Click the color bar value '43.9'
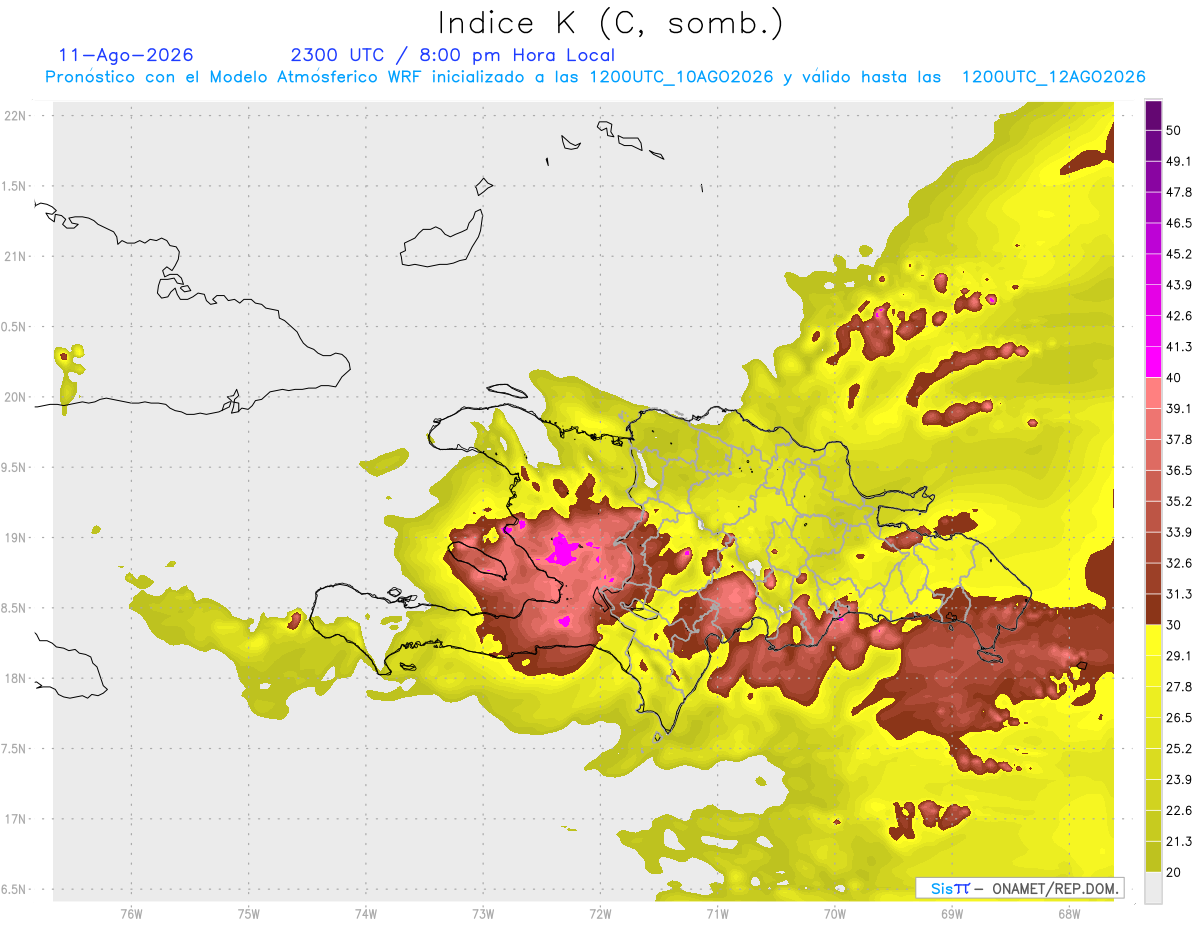Viewport: 1200px width, 927px height. point(1179,285)
